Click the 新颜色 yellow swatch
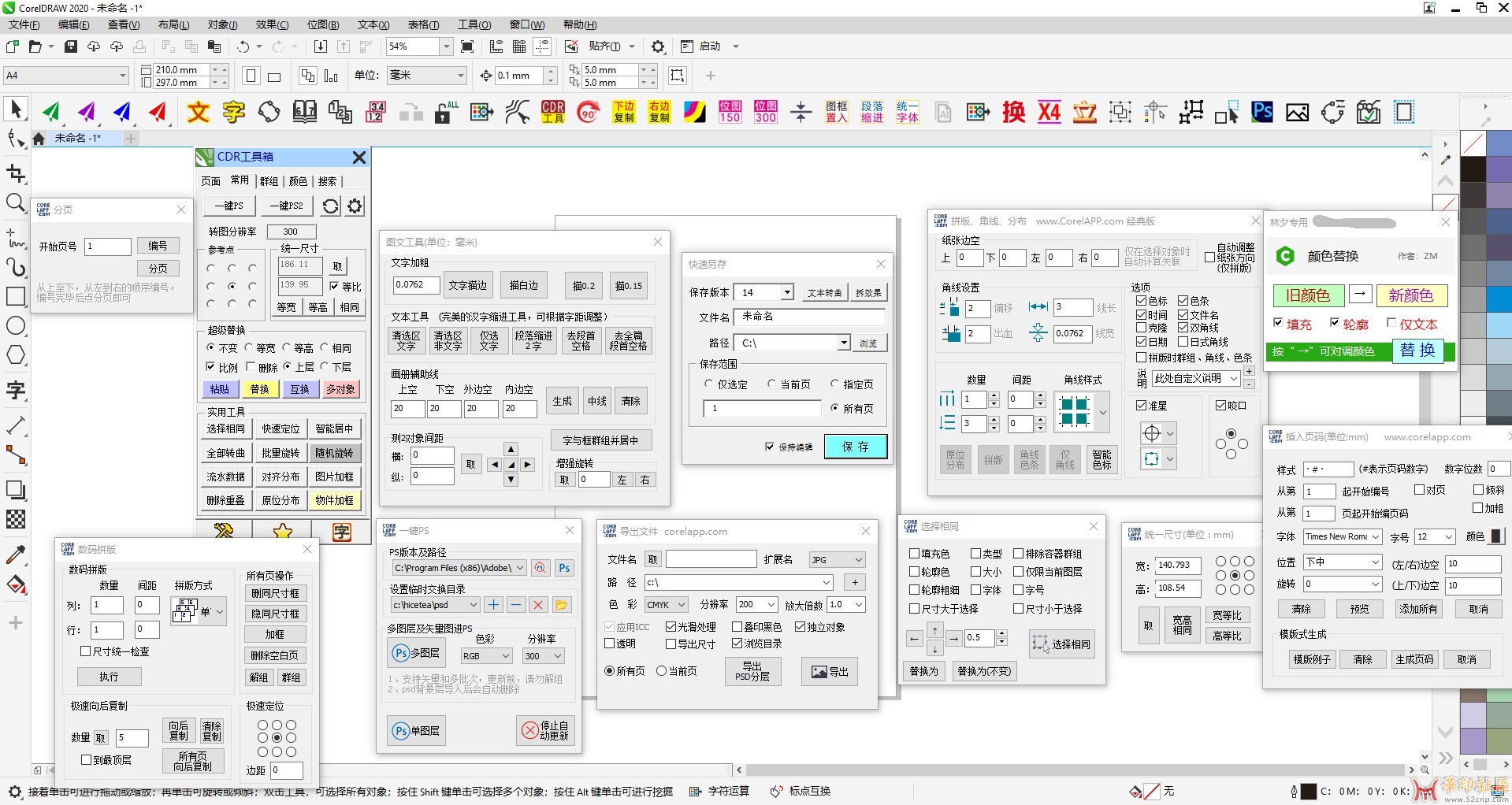Screen dimensions: 1512x805 (x=1410, y=295)
